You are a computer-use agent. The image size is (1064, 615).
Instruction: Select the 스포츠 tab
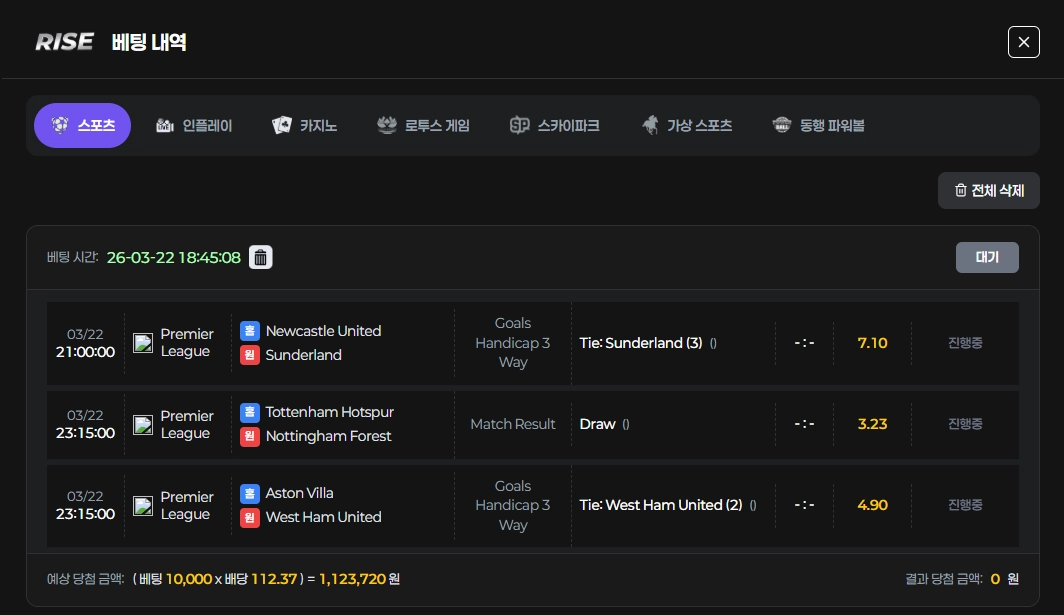point(82,126)
